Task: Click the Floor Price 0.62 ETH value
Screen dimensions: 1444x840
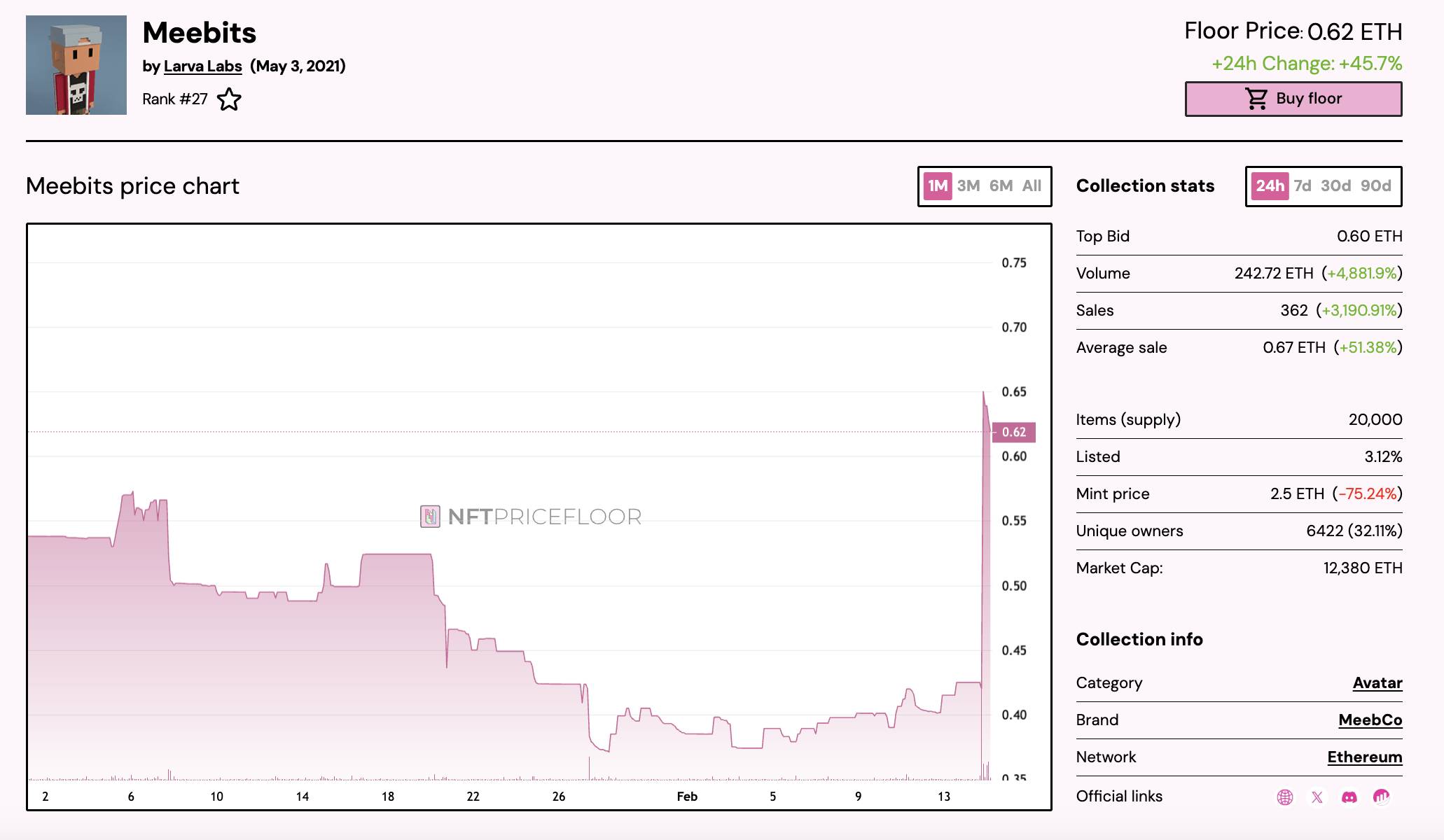Action: coord(1354,32)
